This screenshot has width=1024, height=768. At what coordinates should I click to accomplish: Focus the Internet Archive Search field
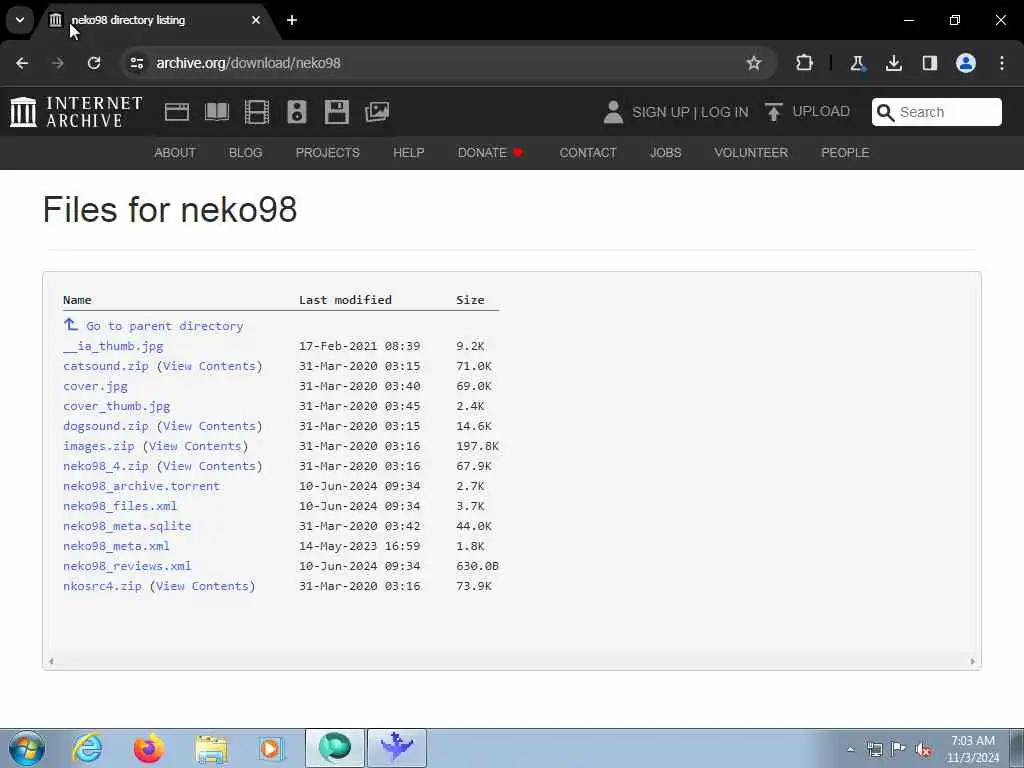(936, 112)
